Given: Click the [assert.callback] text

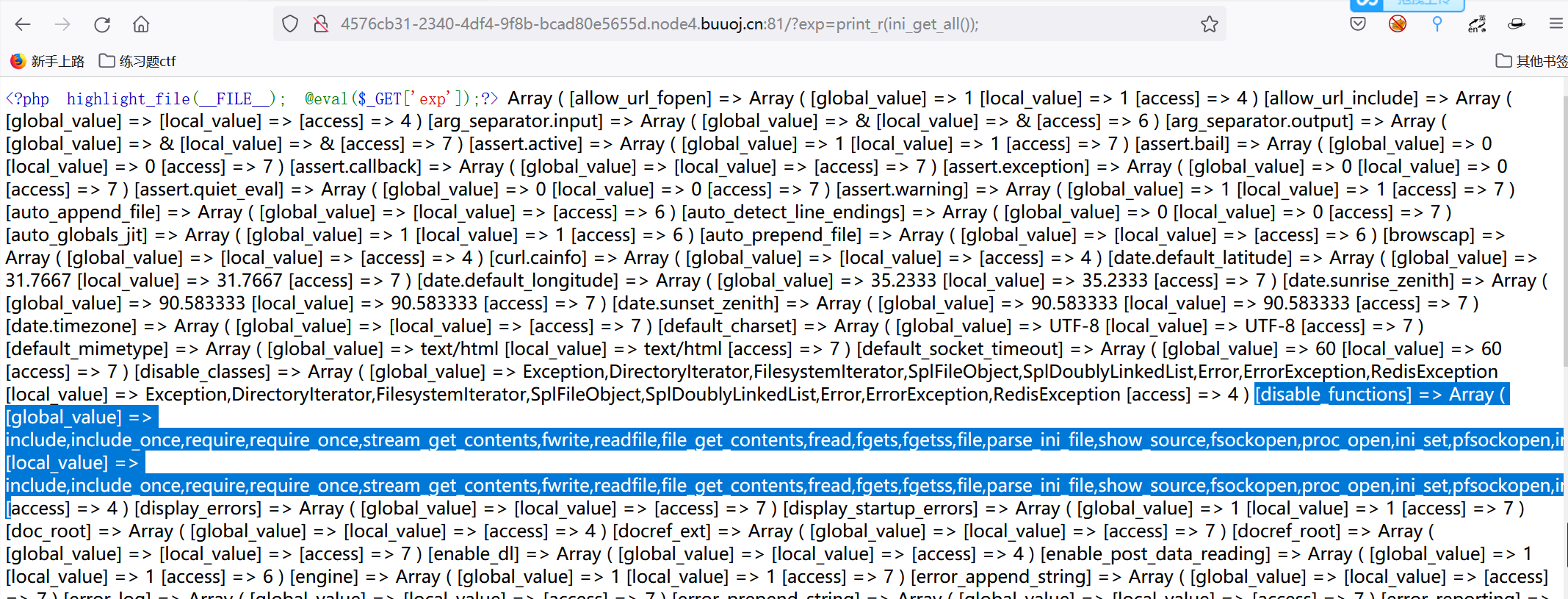Looking at the screenshot, I should tap(355, 167).
